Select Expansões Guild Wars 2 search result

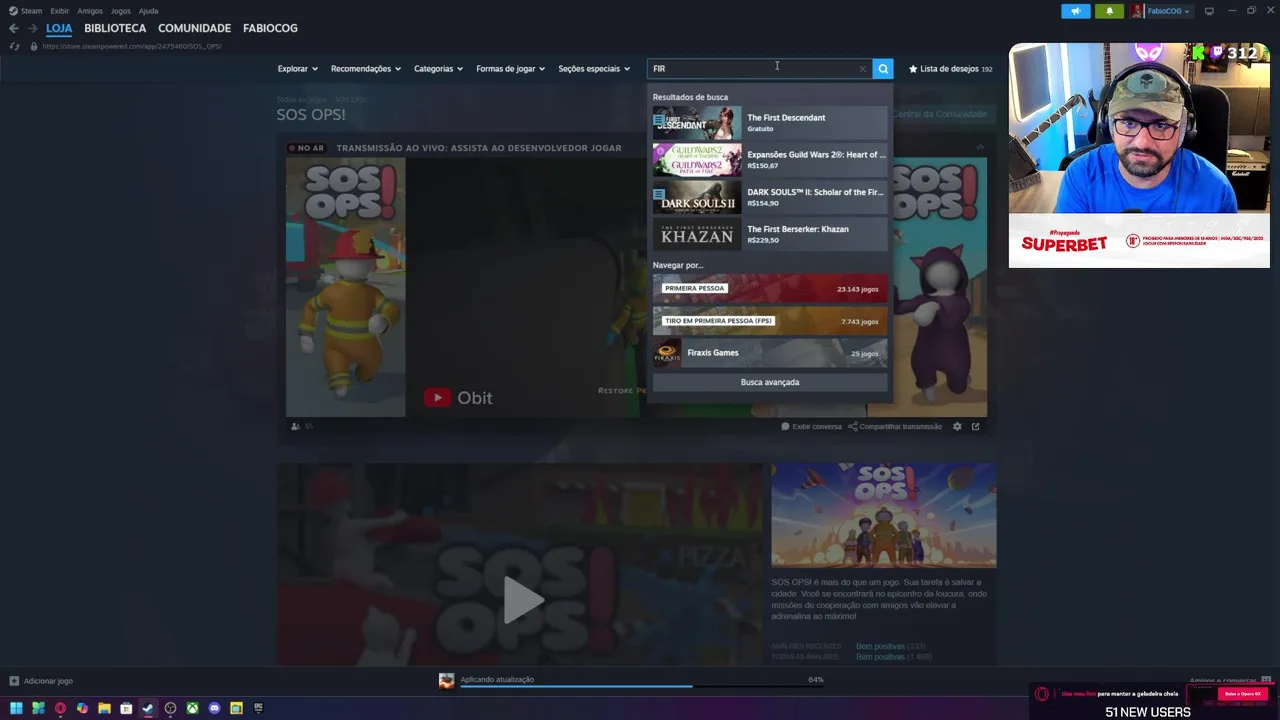point(770,160)
